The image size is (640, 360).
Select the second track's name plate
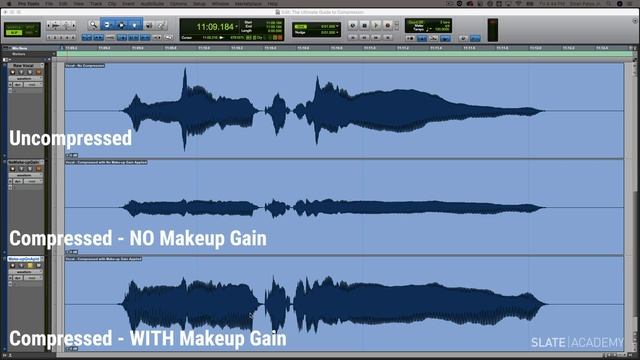tap(25, 162)
